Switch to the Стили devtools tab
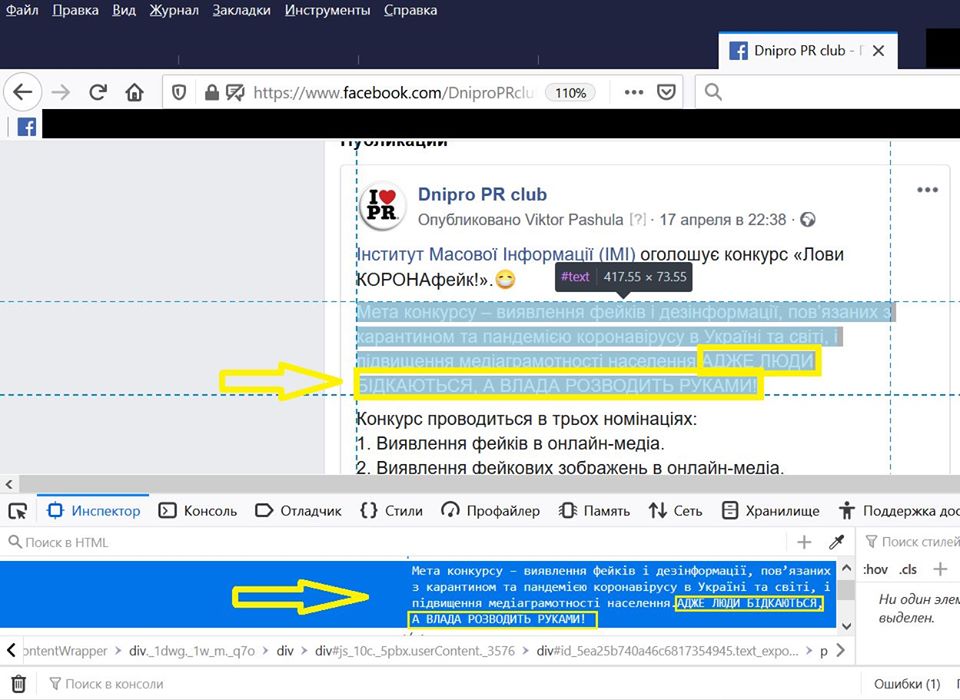 pyautogui.click(x=392, y=511)
